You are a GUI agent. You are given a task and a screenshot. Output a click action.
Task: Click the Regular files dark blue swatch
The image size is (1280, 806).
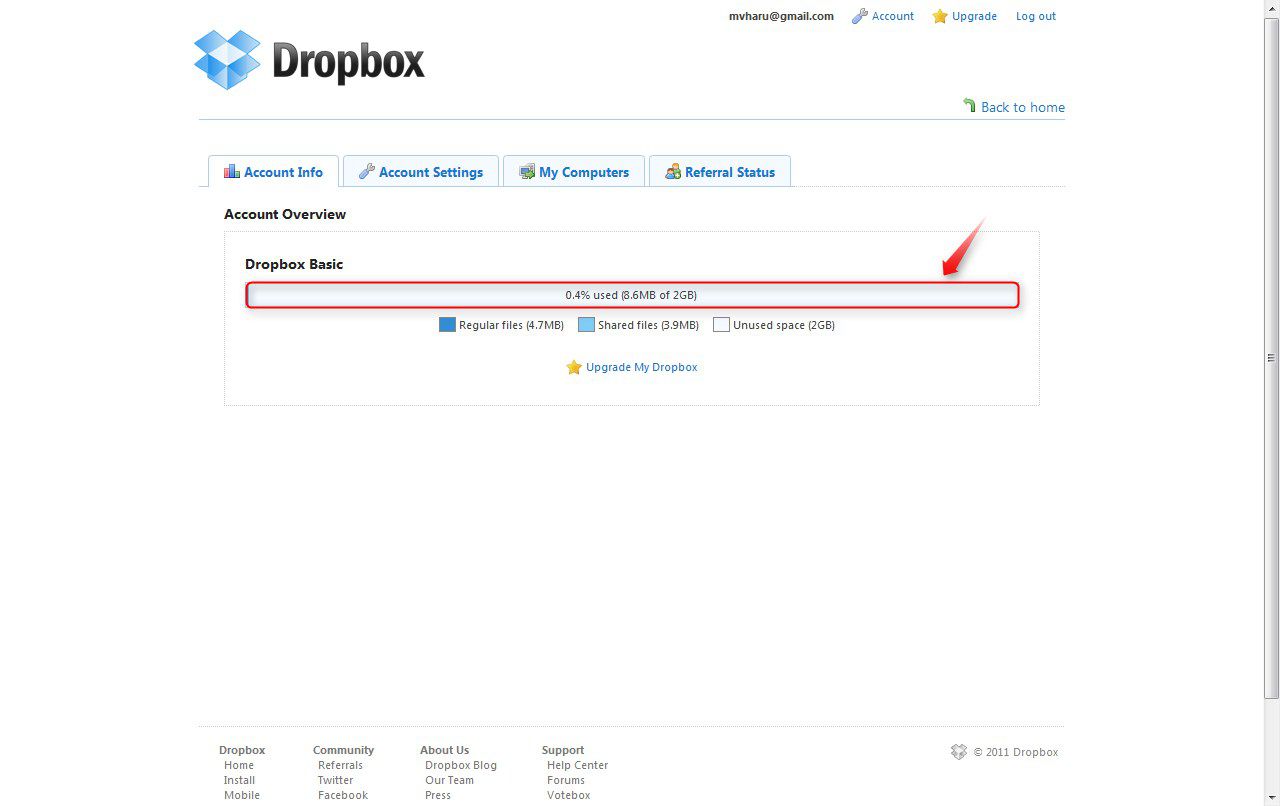(x=447, y=324)
